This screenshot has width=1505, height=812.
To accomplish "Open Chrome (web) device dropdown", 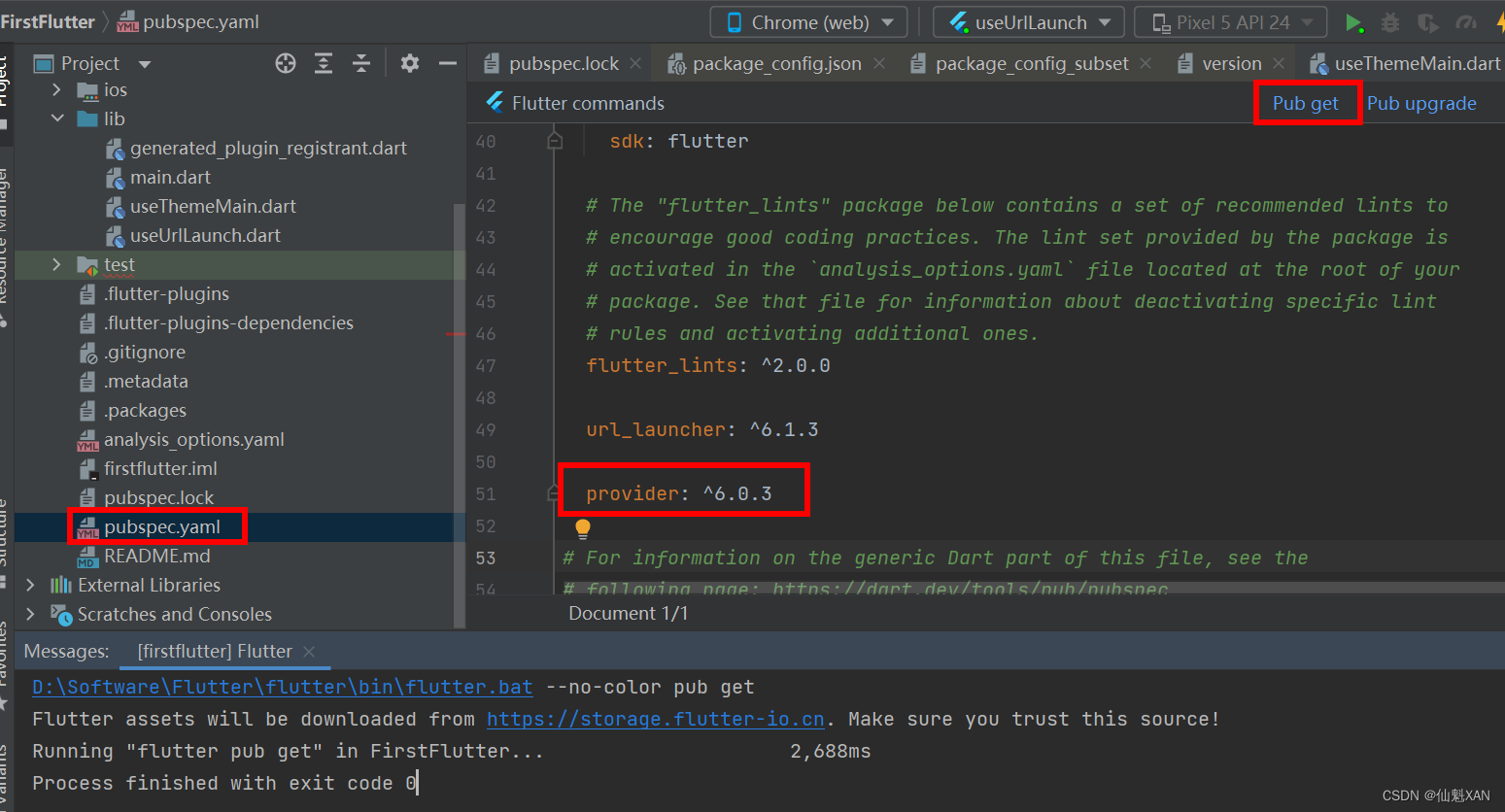I will (808, 22).
